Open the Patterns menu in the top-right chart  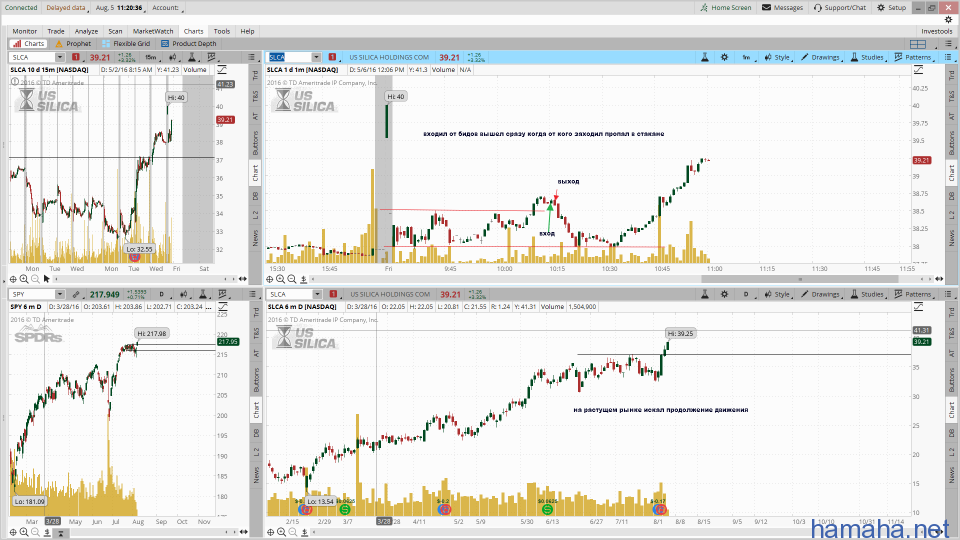pyautogui.click(x=914, y=57)
